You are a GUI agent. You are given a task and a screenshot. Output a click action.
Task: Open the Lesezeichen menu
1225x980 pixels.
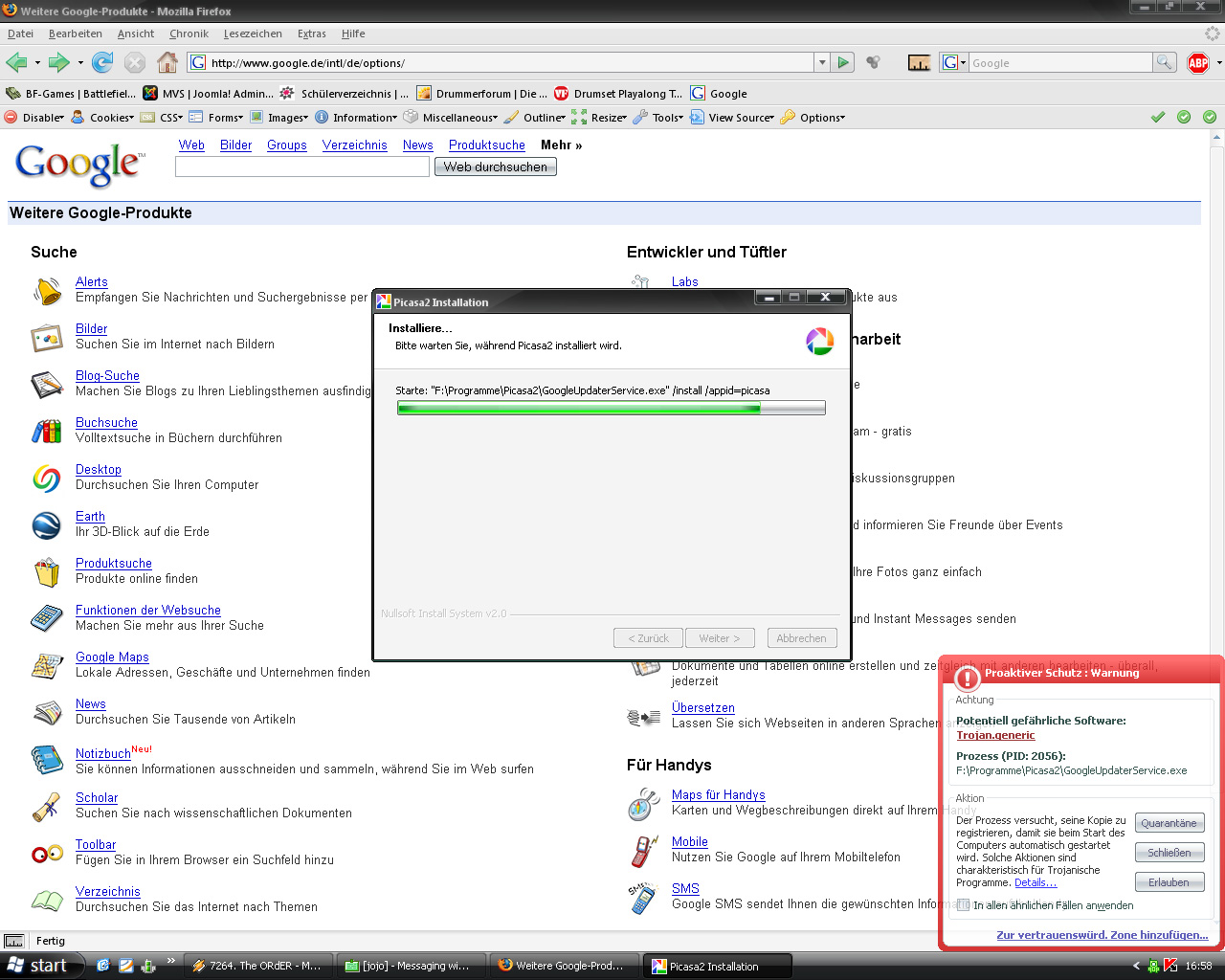tap(253, 33)
